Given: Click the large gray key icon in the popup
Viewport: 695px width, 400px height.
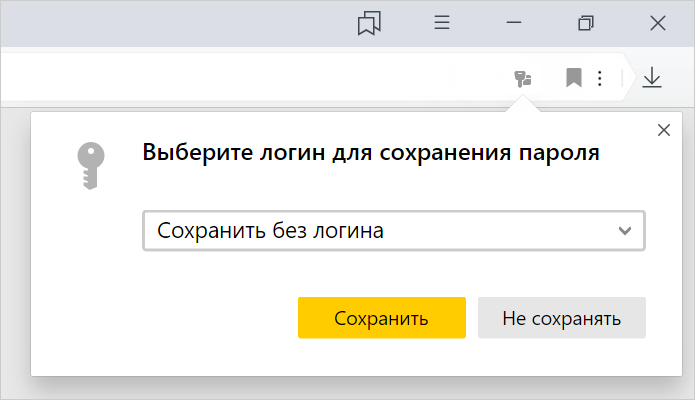Looking at the screenshot, I should point(89,164).
